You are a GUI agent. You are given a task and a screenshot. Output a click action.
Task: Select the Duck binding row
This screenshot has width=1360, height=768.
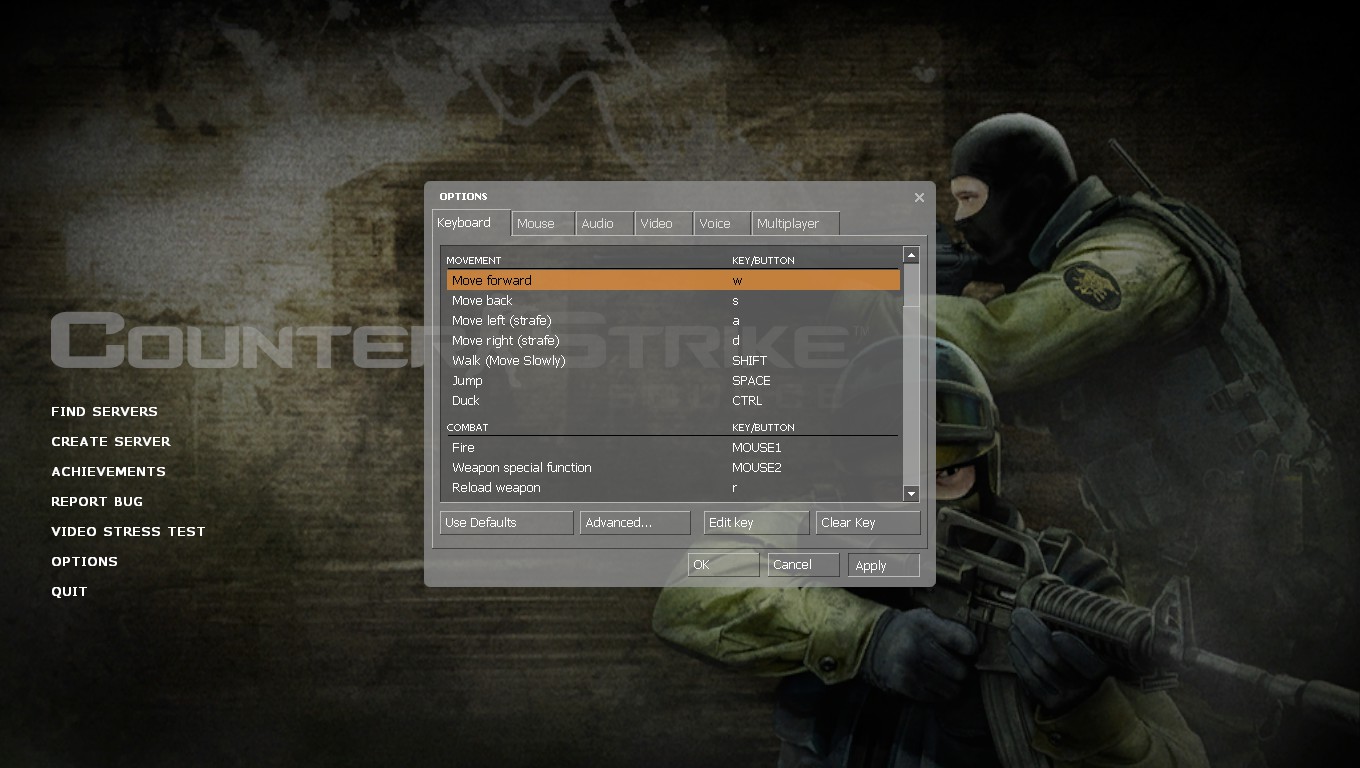(x=673, y=400)
